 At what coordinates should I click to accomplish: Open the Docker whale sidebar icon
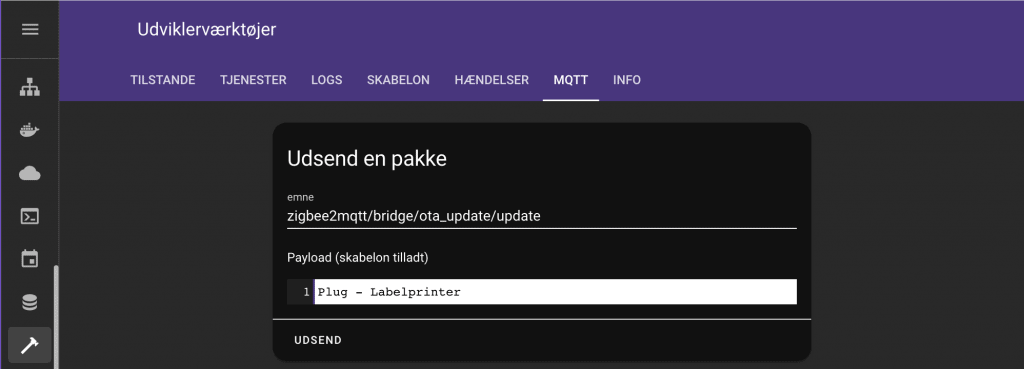click(30, 130)
